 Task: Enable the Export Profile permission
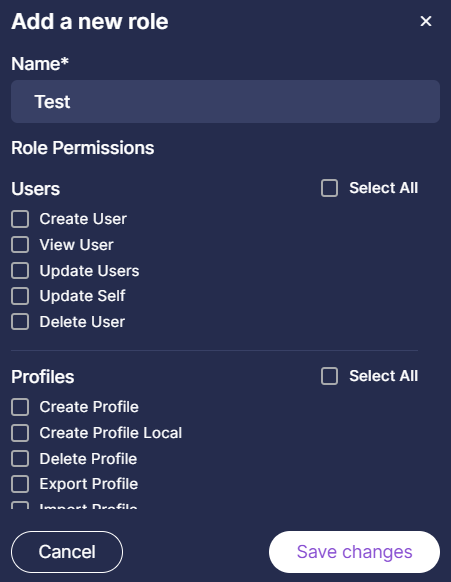point(20,484)
